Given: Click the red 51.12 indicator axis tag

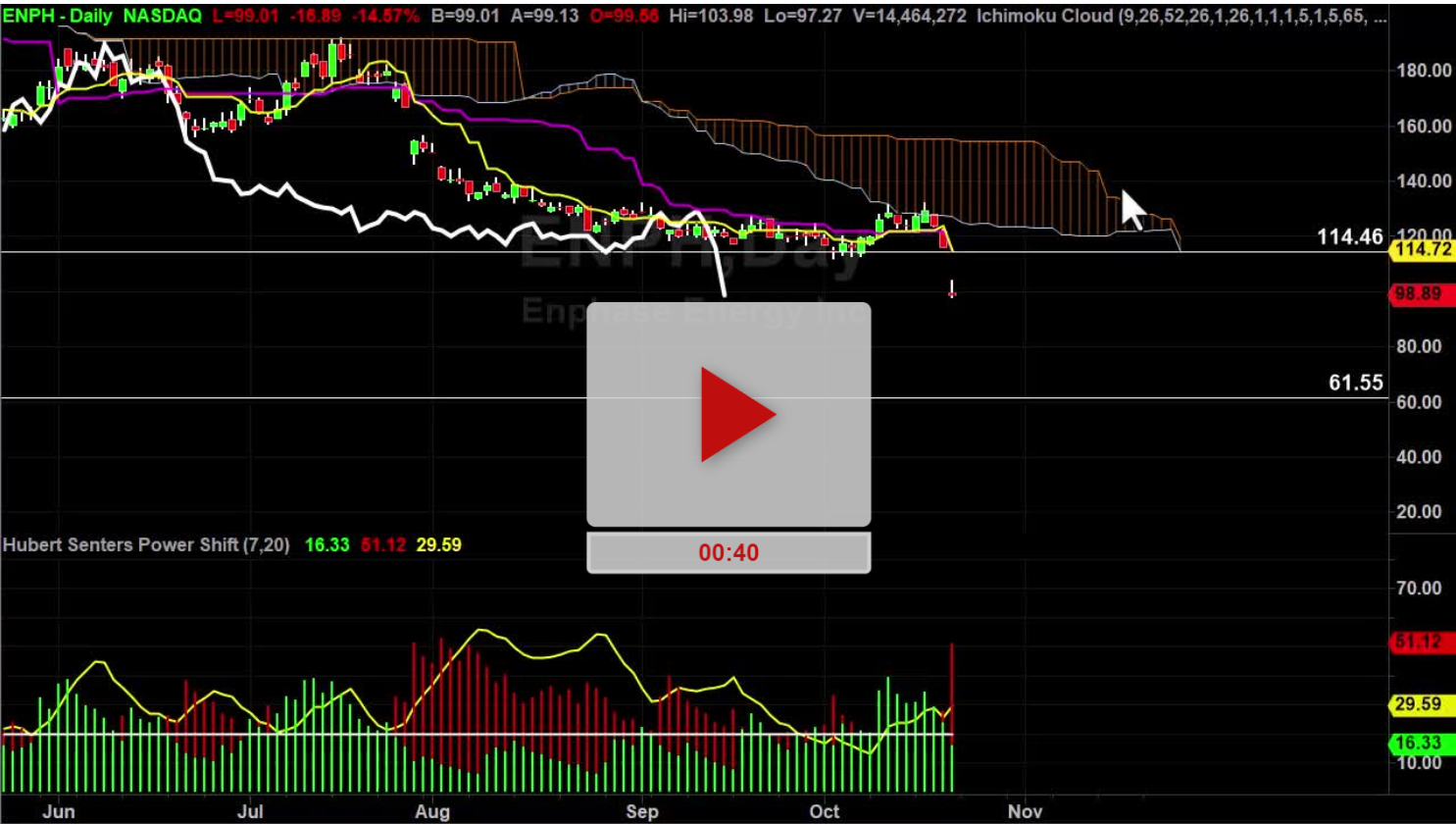Looking at the screenshot, I should 1423,642.
